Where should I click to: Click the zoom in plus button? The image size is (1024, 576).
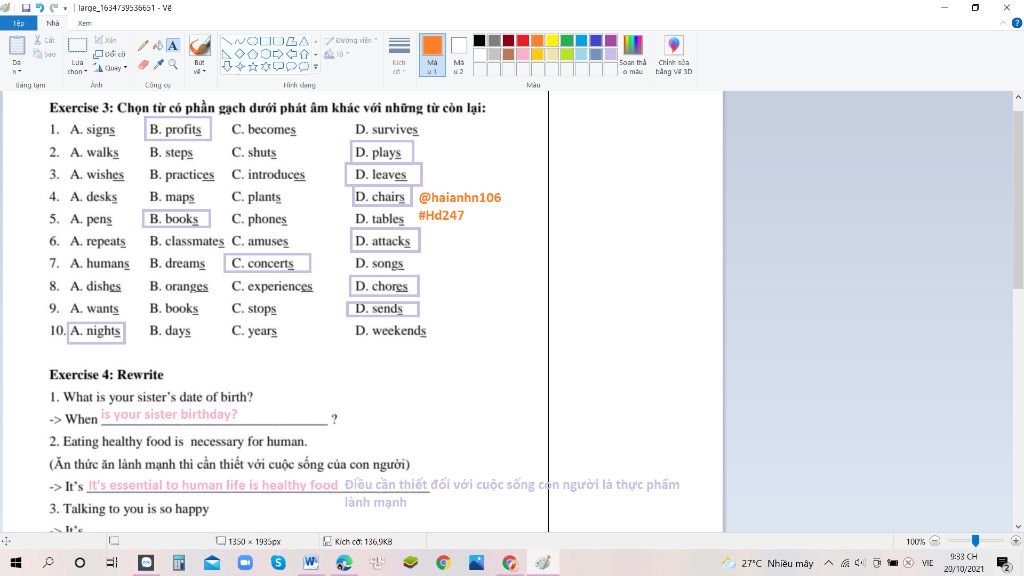(x=1016, y=541)
